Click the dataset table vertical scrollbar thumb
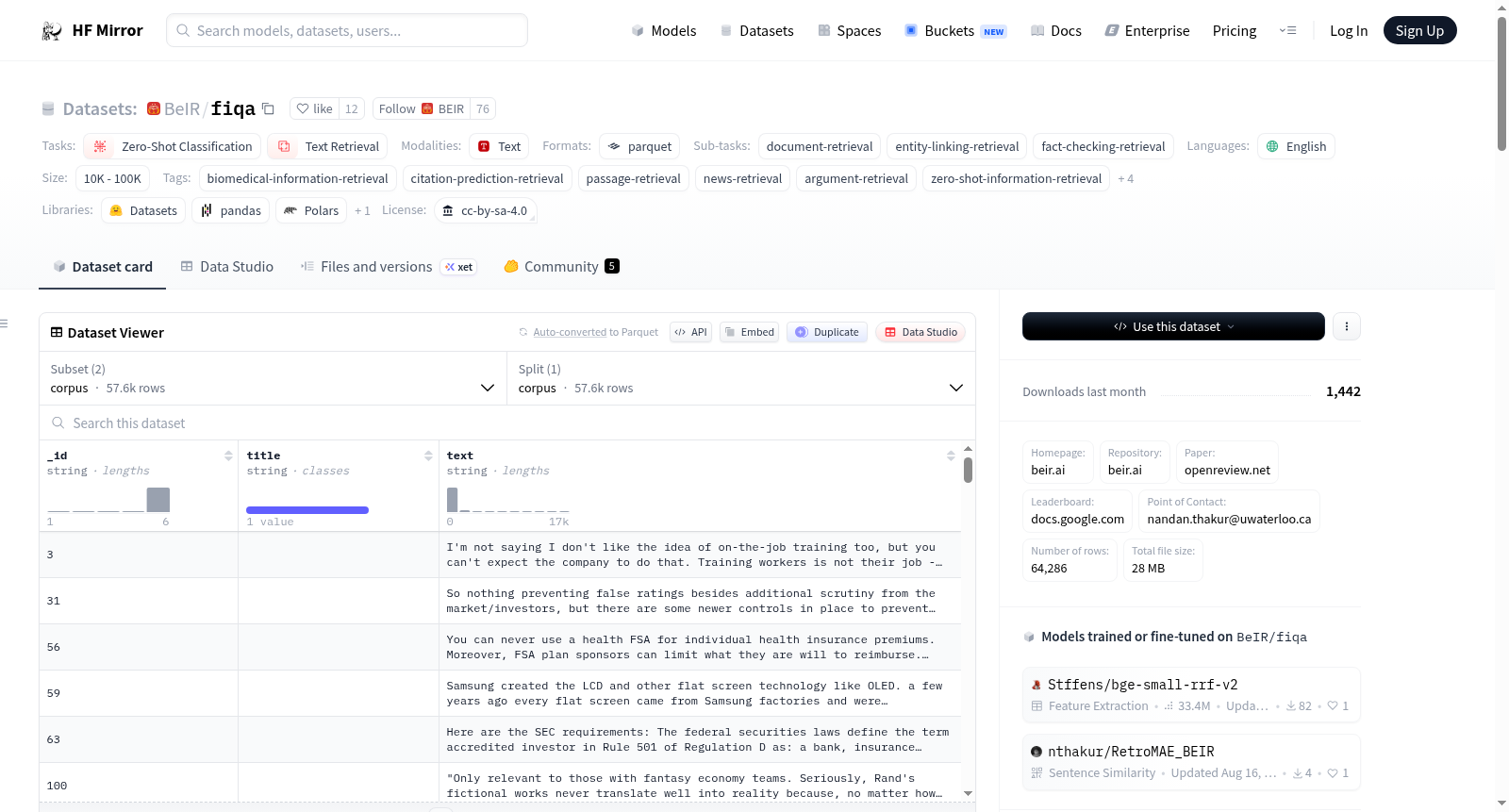 pyautogui.click(x=968, y=470)
